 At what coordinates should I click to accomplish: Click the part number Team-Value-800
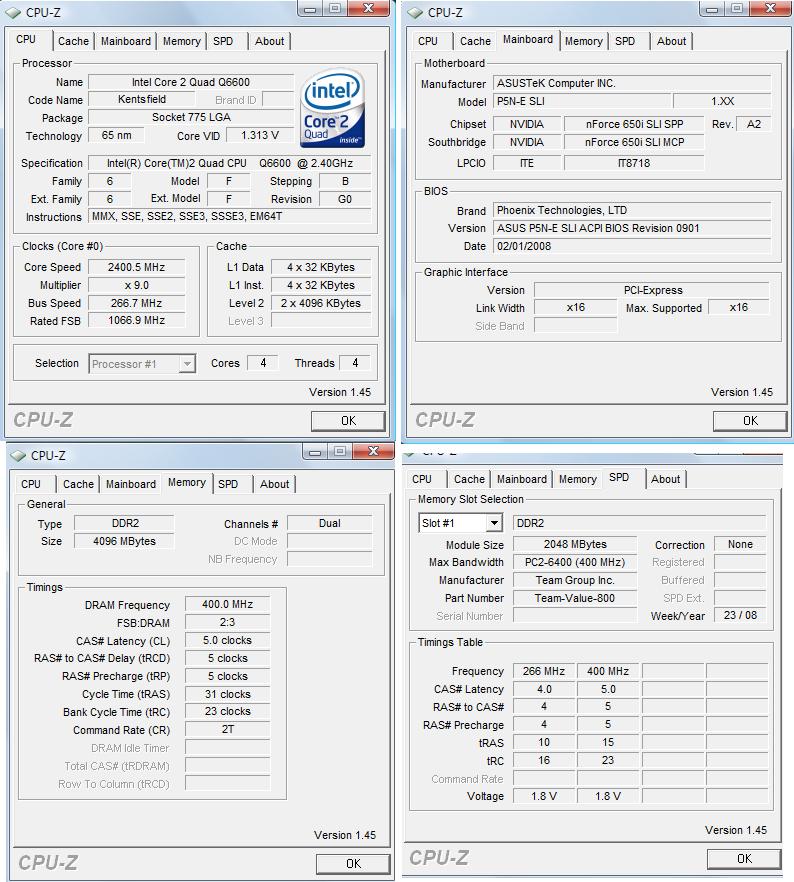(575, 598)
